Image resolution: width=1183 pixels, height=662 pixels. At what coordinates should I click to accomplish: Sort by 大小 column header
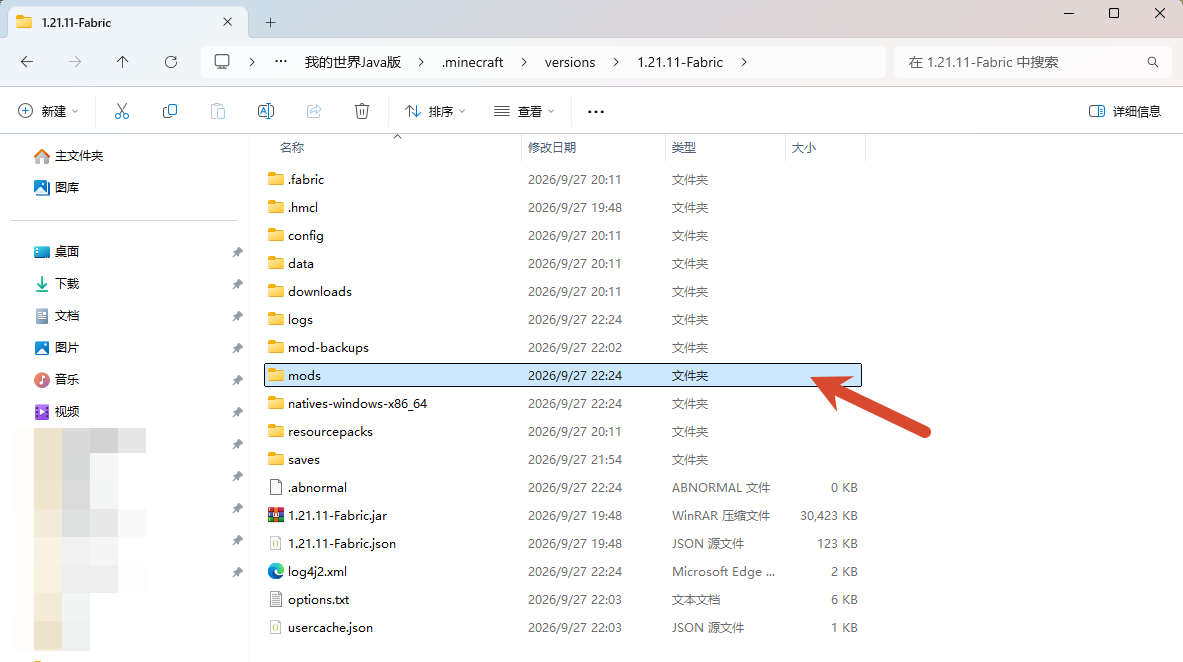[x=804, y=148]
